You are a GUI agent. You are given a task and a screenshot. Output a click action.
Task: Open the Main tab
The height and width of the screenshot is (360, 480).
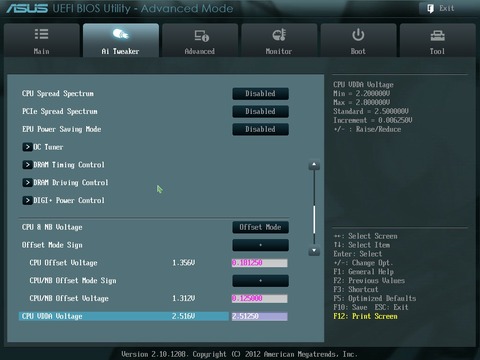pyautogui.click(x=42, y=40)
